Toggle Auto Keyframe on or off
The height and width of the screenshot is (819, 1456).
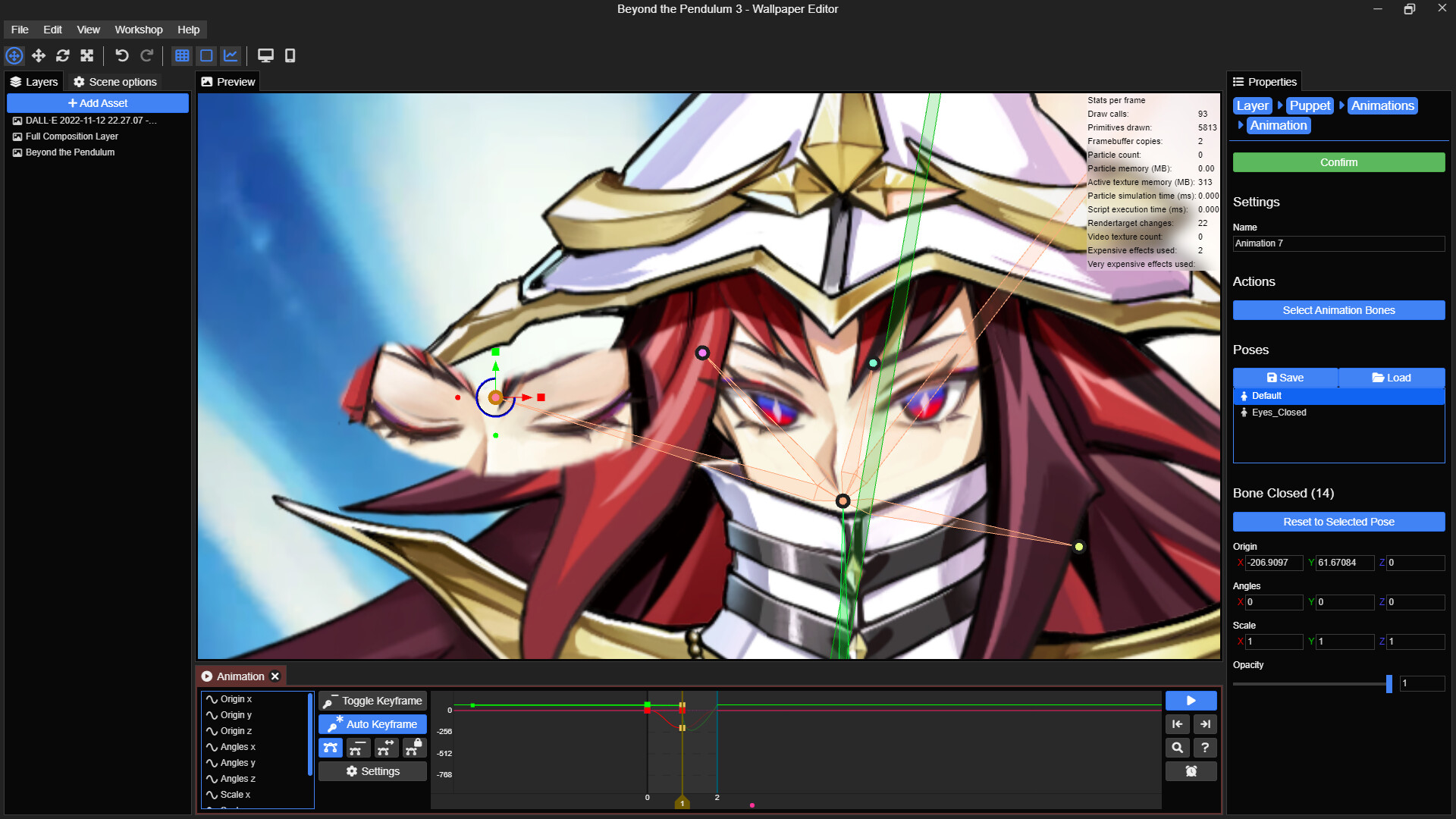click(x=373, y=724)
